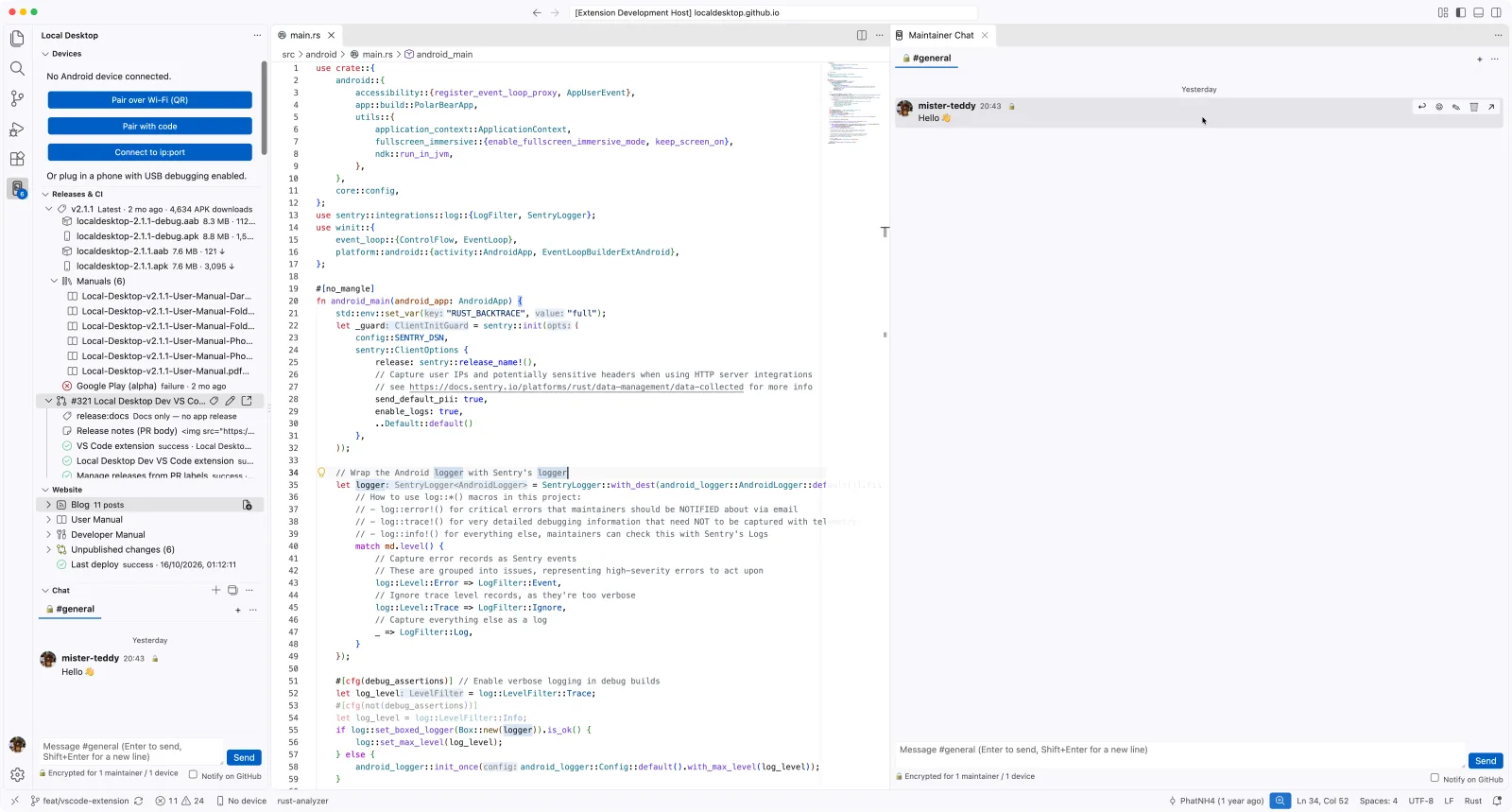Open Run and Debug view
The image size is (1512, 812).
tap(17, 129)
